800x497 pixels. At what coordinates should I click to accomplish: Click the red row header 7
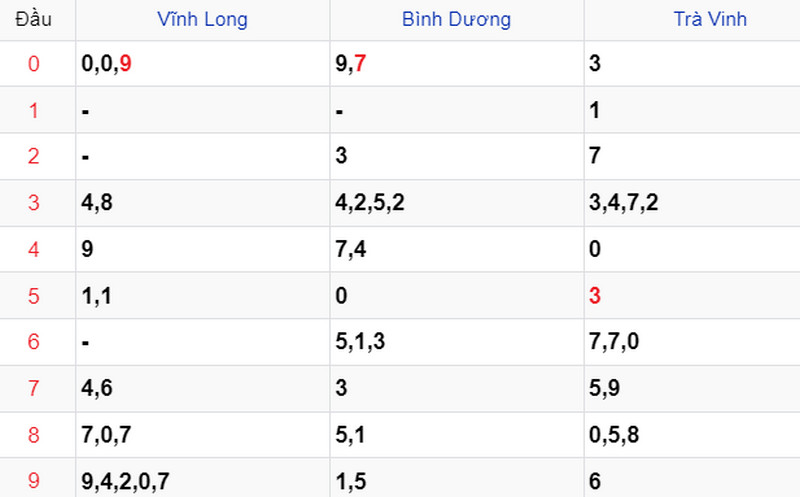34,388
